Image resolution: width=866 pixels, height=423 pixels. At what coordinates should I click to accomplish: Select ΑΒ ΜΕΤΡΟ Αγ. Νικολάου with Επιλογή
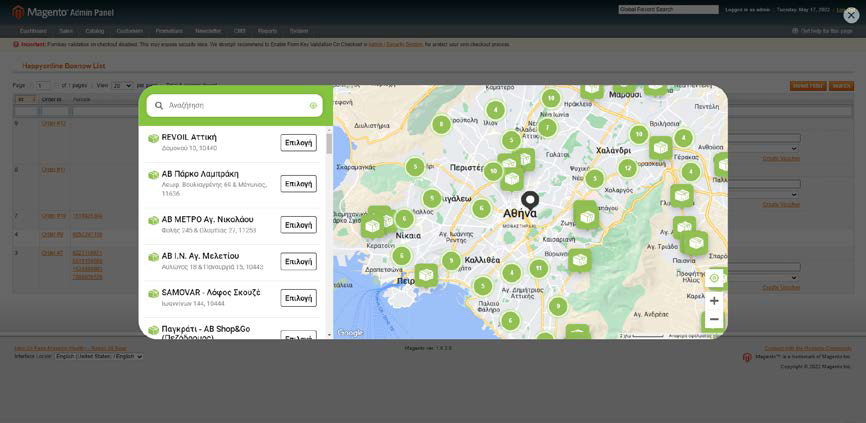point(298,225)
